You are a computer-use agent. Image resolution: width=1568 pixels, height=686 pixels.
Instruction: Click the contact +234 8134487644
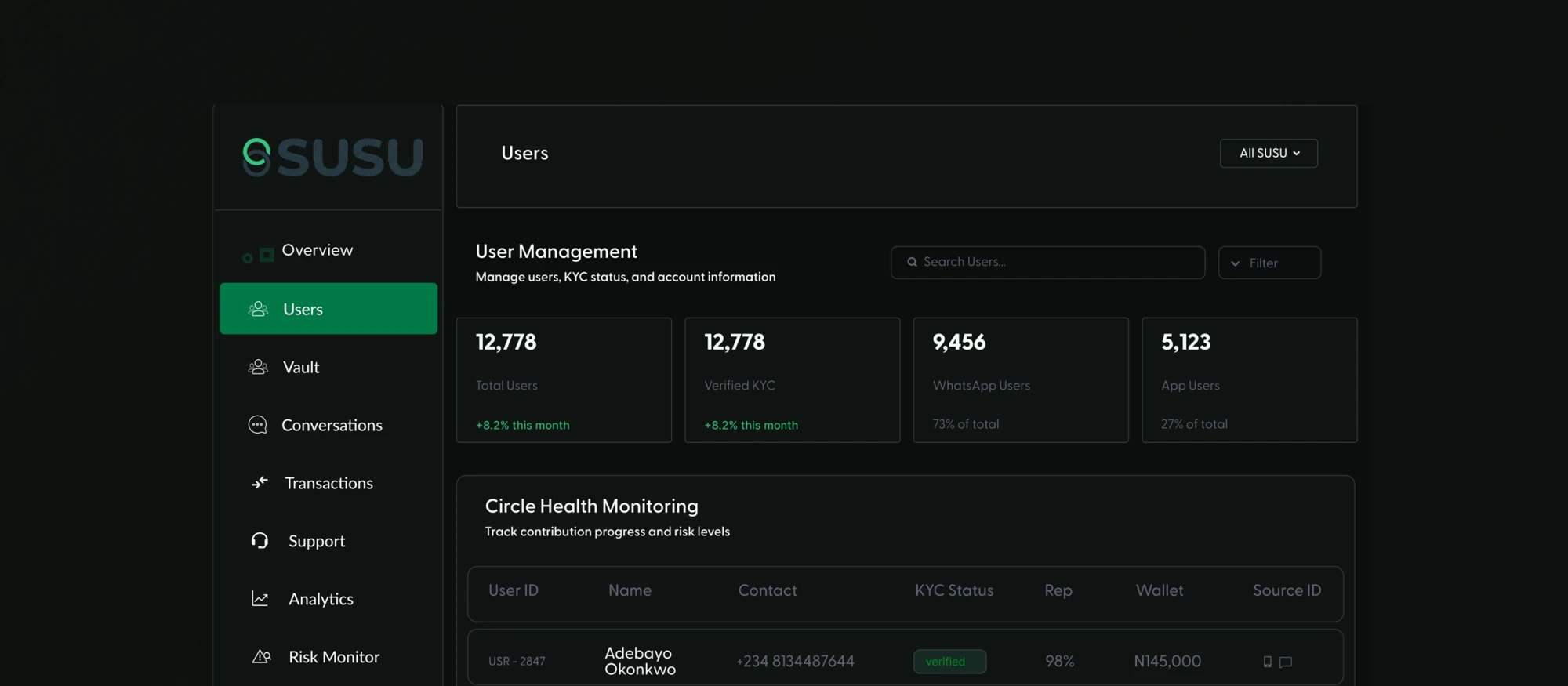click(795, 662)
